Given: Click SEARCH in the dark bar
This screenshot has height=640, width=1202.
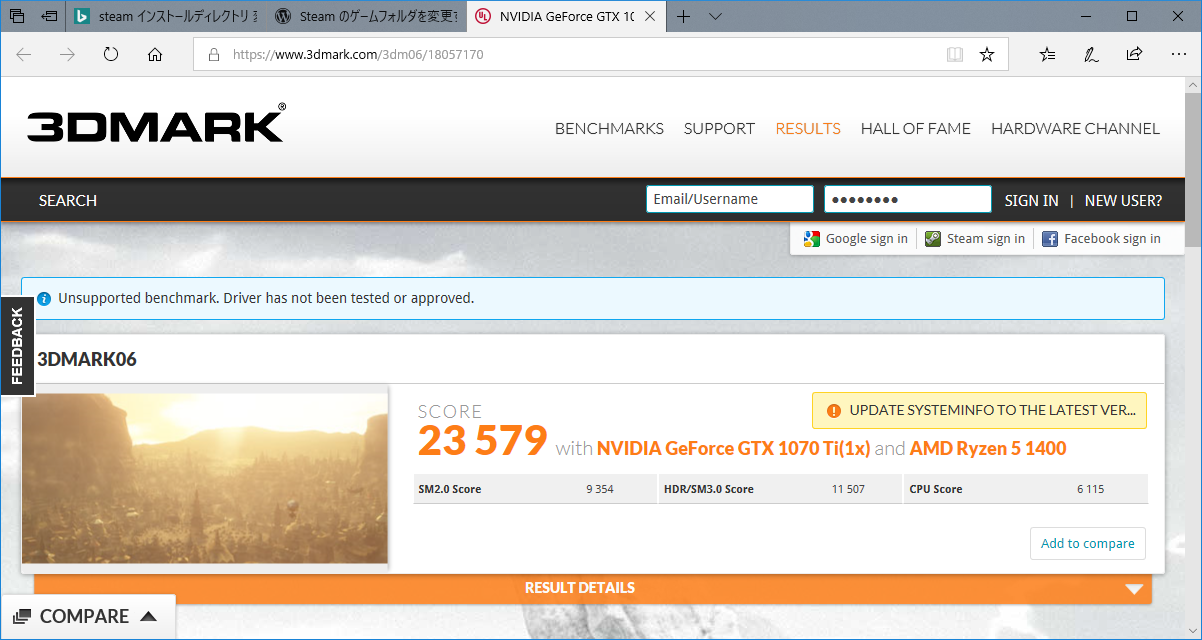Looking at the screenshot, I should [68, 200].
